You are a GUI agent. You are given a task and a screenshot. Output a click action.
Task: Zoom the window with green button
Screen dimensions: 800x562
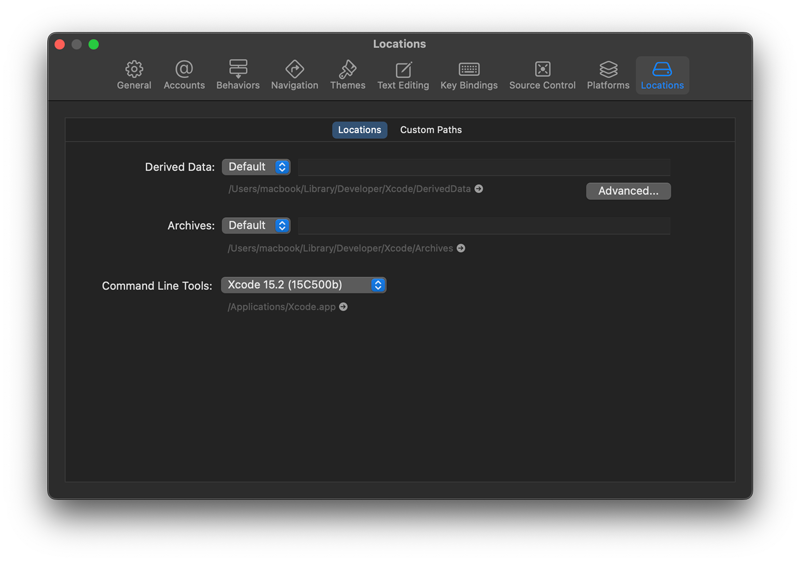click(x=93, y=44)
